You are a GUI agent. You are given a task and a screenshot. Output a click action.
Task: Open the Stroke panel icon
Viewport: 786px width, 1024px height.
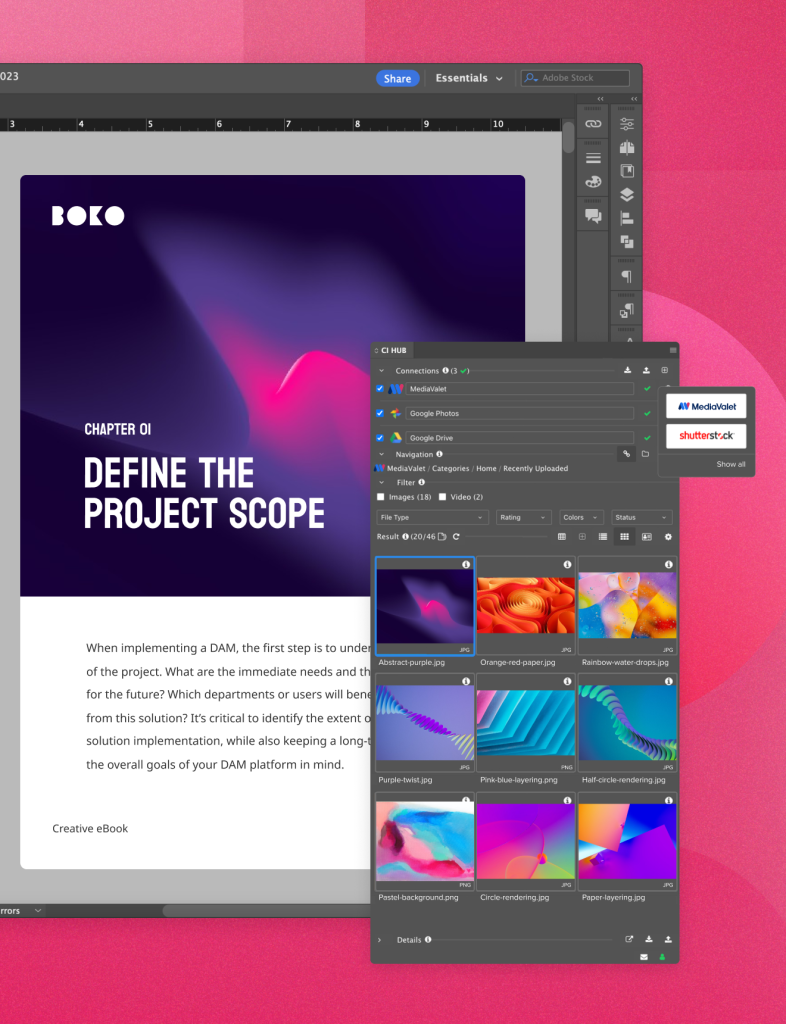593,158
